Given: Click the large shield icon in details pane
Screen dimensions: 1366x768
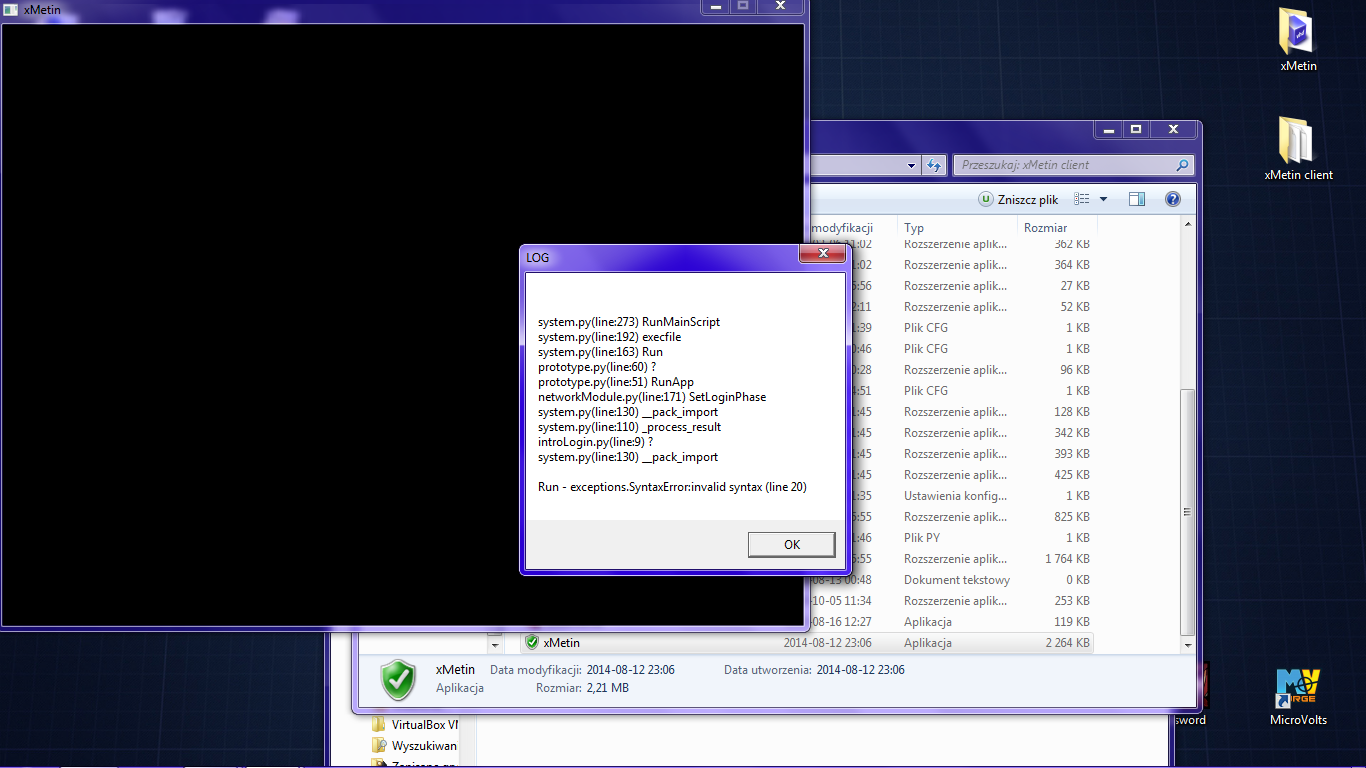Looking at the screenshot, I should pos(398,679).
